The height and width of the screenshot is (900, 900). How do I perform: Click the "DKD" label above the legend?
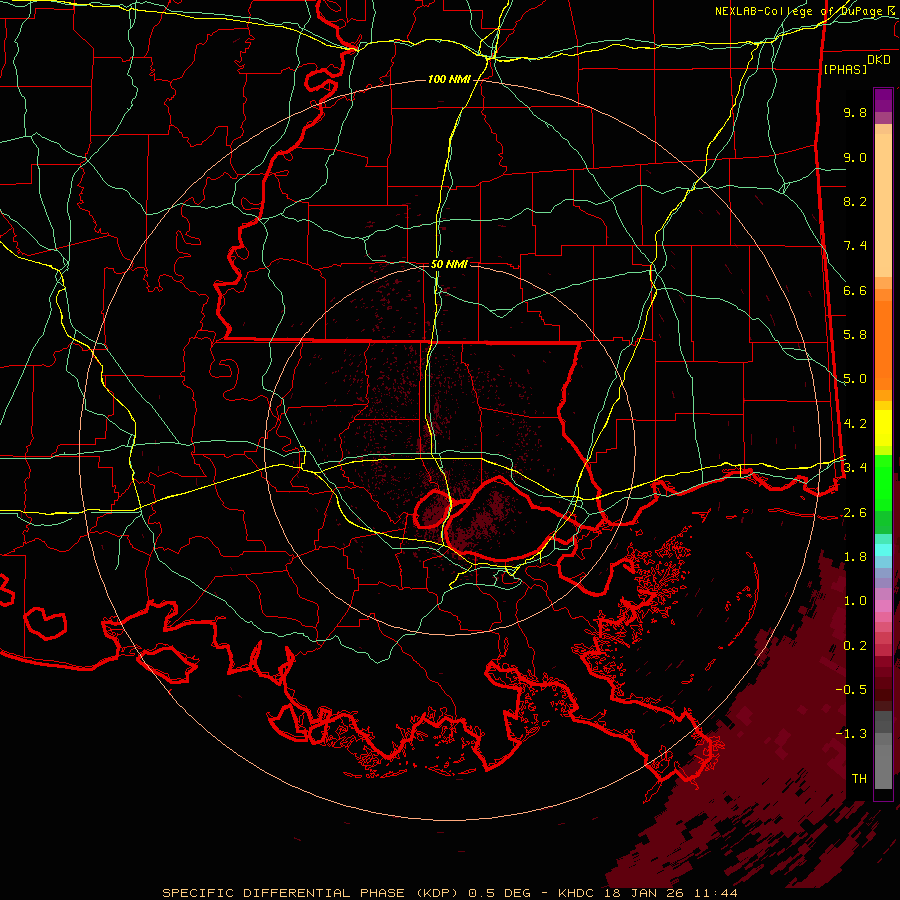[879, 60]
